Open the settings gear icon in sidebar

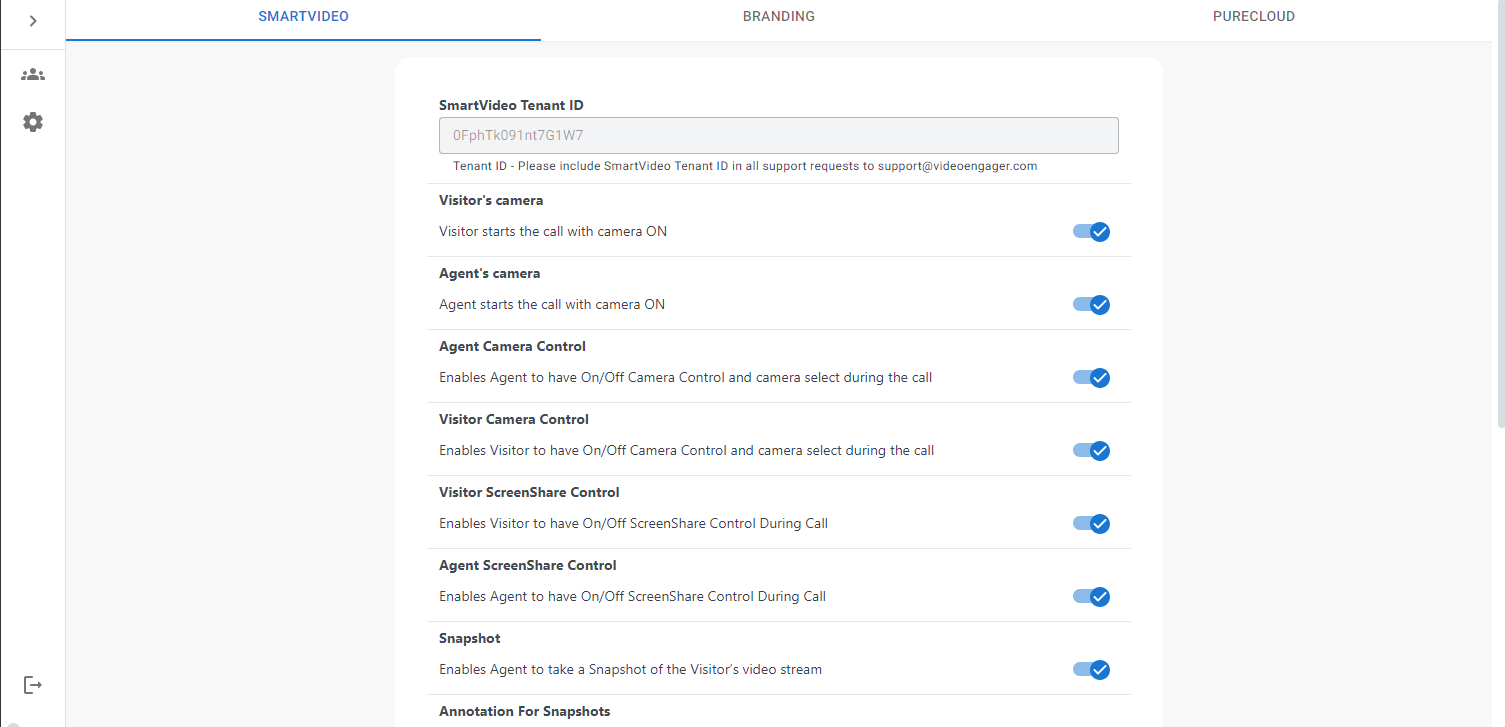point(33,122)
